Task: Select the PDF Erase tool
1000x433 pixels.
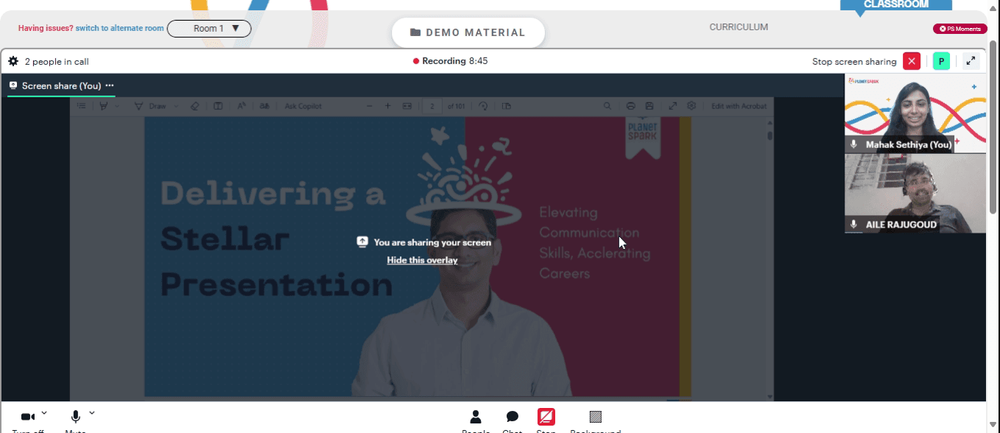Action: pos(195,106)
